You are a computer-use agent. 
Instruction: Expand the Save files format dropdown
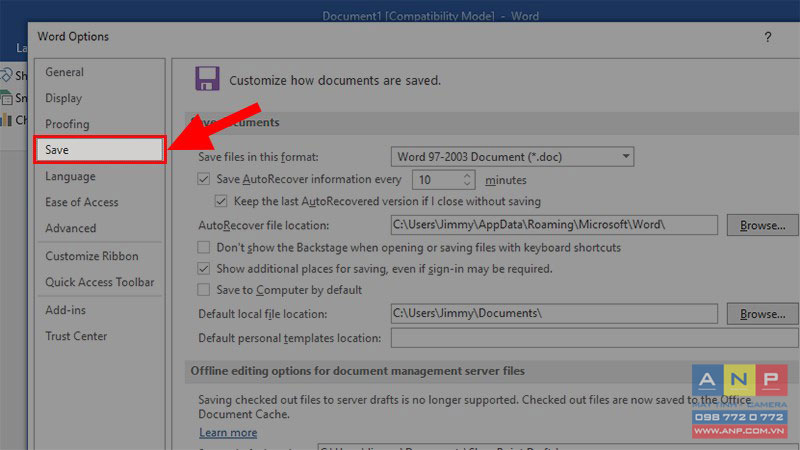pos(626,157)
